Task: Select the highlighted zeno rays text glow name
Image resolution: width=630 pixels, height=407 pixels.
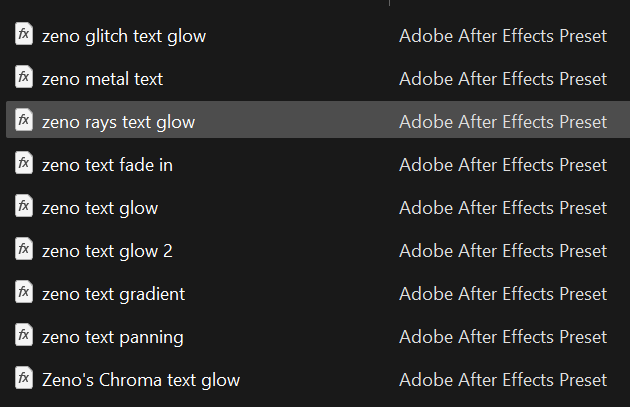Action: pyautogui.click(x=118, y=122)
